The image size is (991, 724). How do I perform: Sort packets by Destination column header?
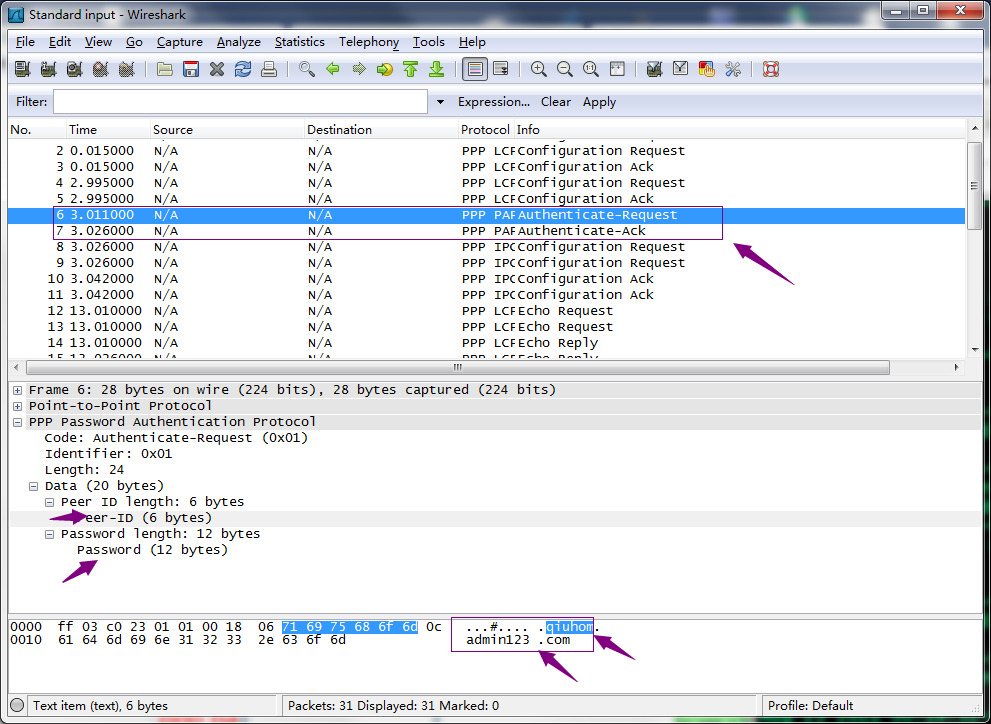(381, 130)
